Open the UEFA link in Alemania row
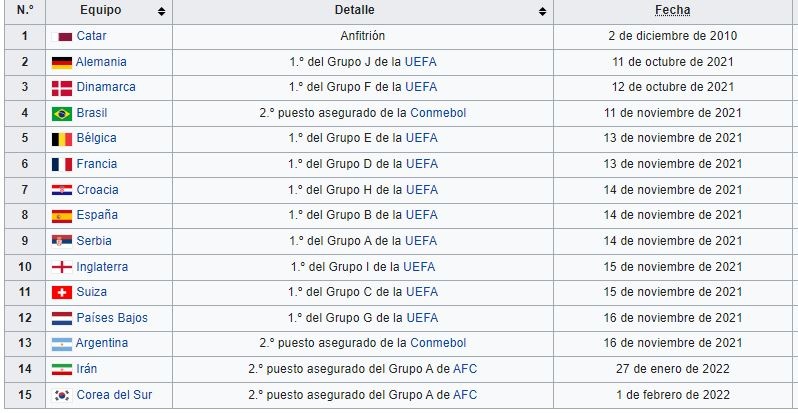The width and height of the screenshot is (798, 413). point(421,62)
